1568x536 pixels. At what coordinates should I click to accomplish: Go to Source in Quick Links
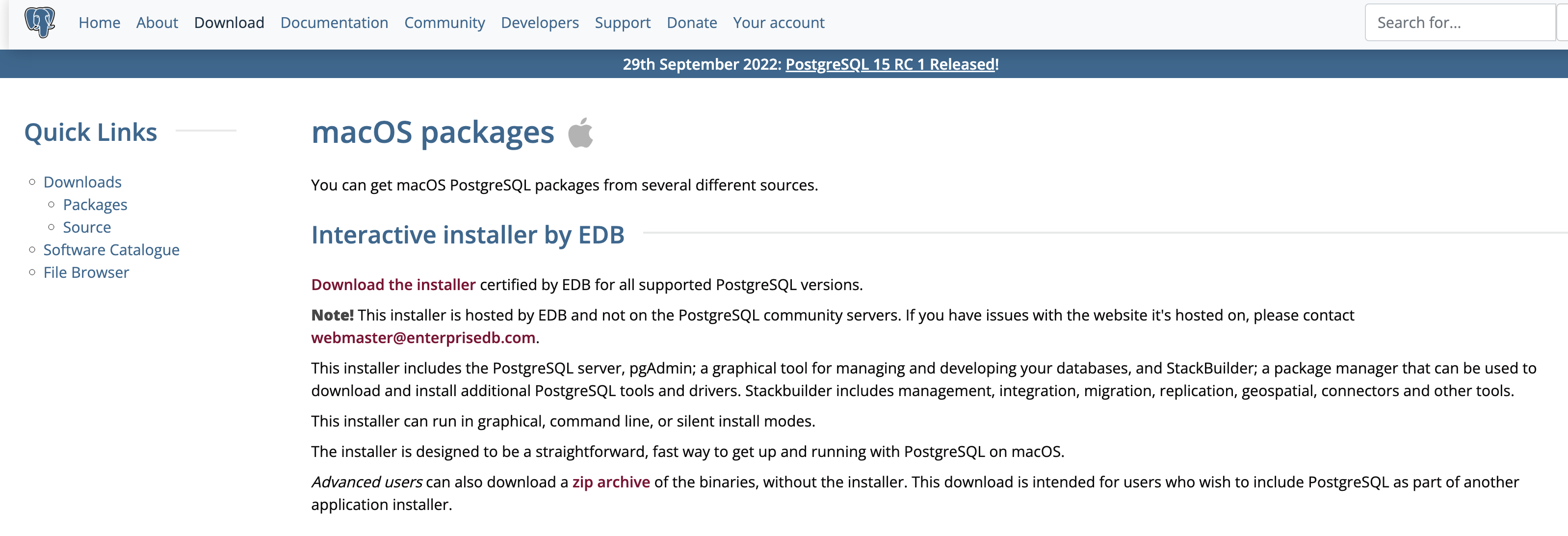87,227
